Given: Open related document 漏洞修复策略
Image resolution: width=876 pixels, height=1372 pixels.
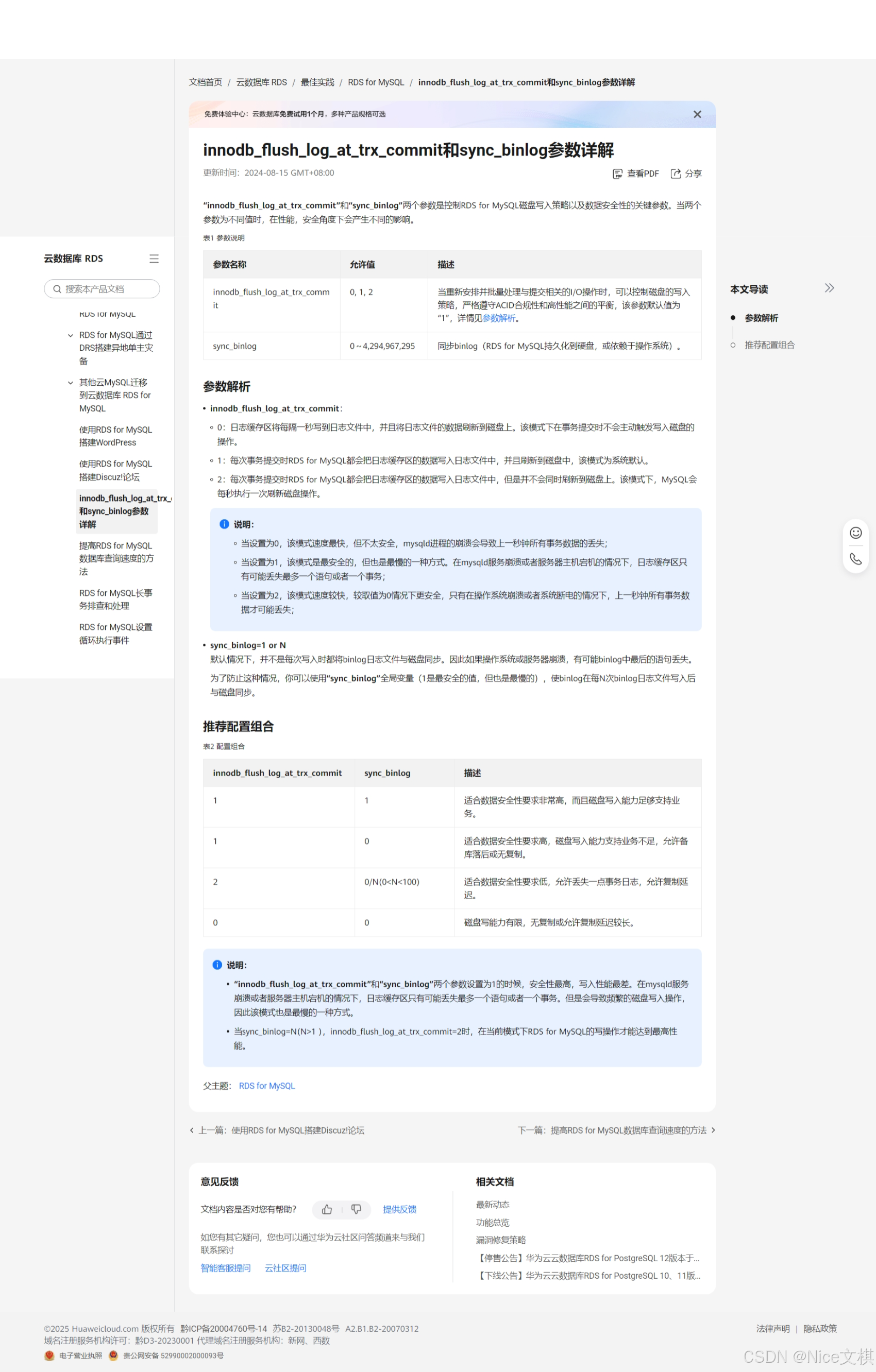Looking at the screenshot, I should click(x=501, y=1240).
